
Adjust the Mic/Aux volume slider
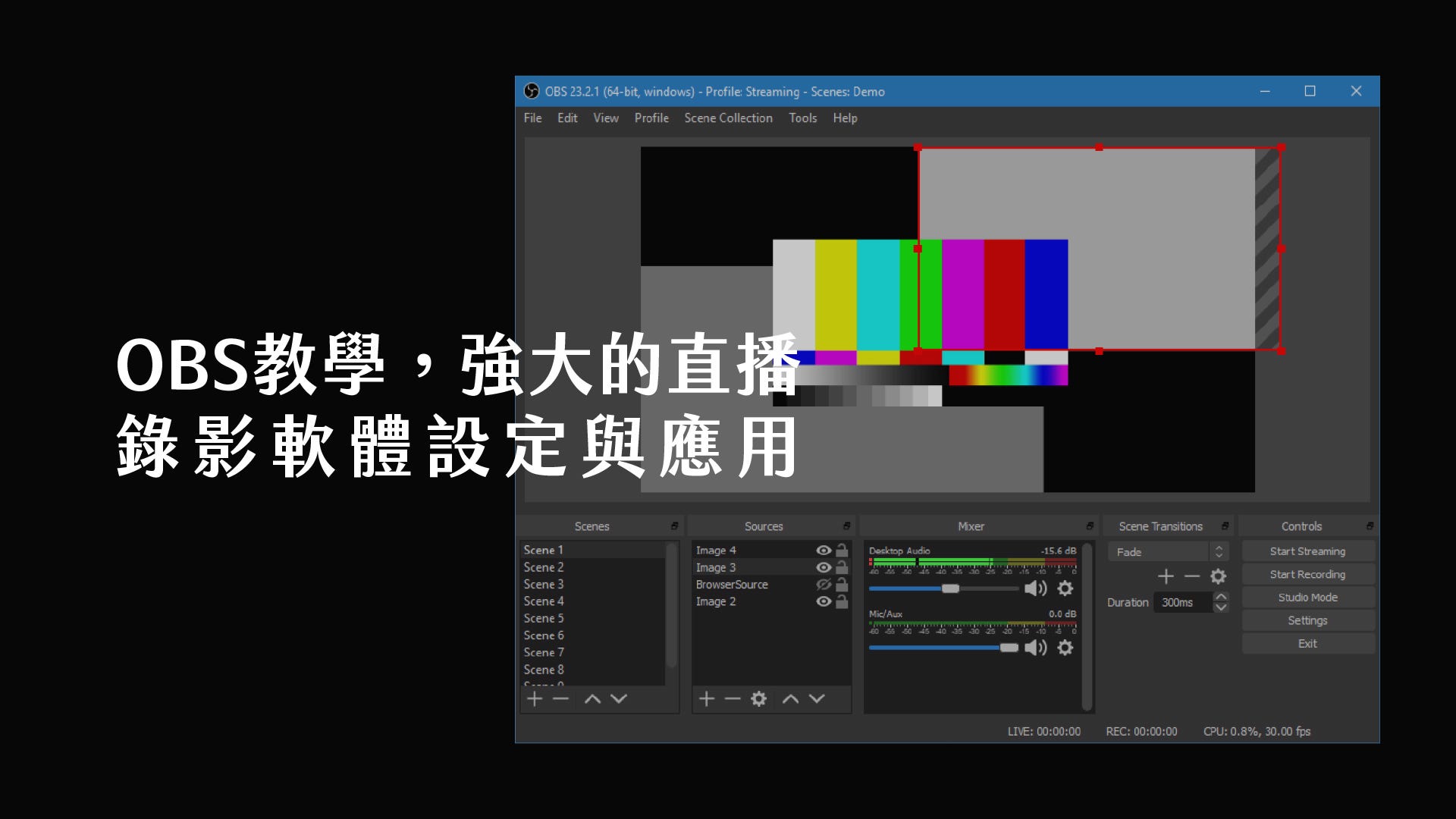click(1009, 648)
